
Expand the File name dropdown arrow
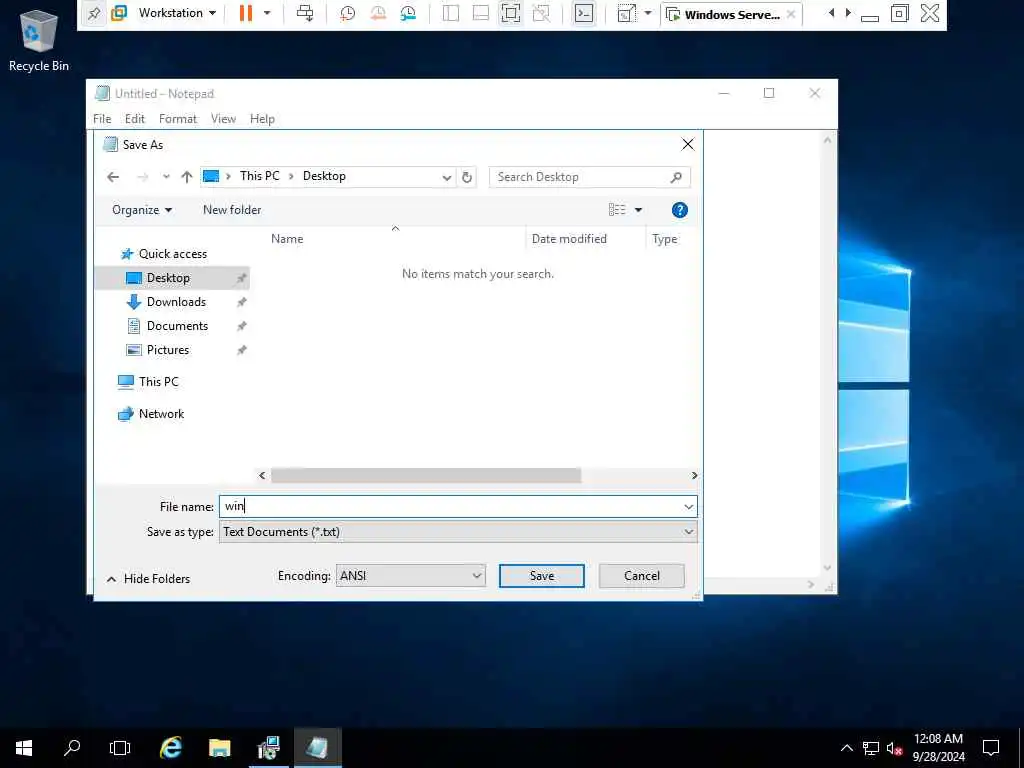(x=688, y=506)
